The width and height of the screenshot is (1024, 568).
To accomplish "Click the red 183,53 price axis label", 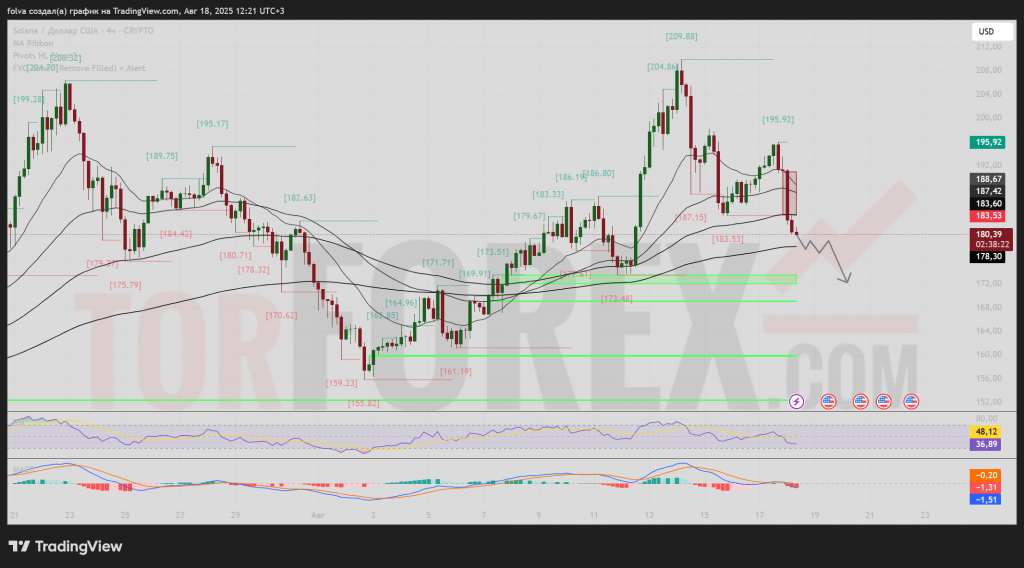I will tap(987, 216).
